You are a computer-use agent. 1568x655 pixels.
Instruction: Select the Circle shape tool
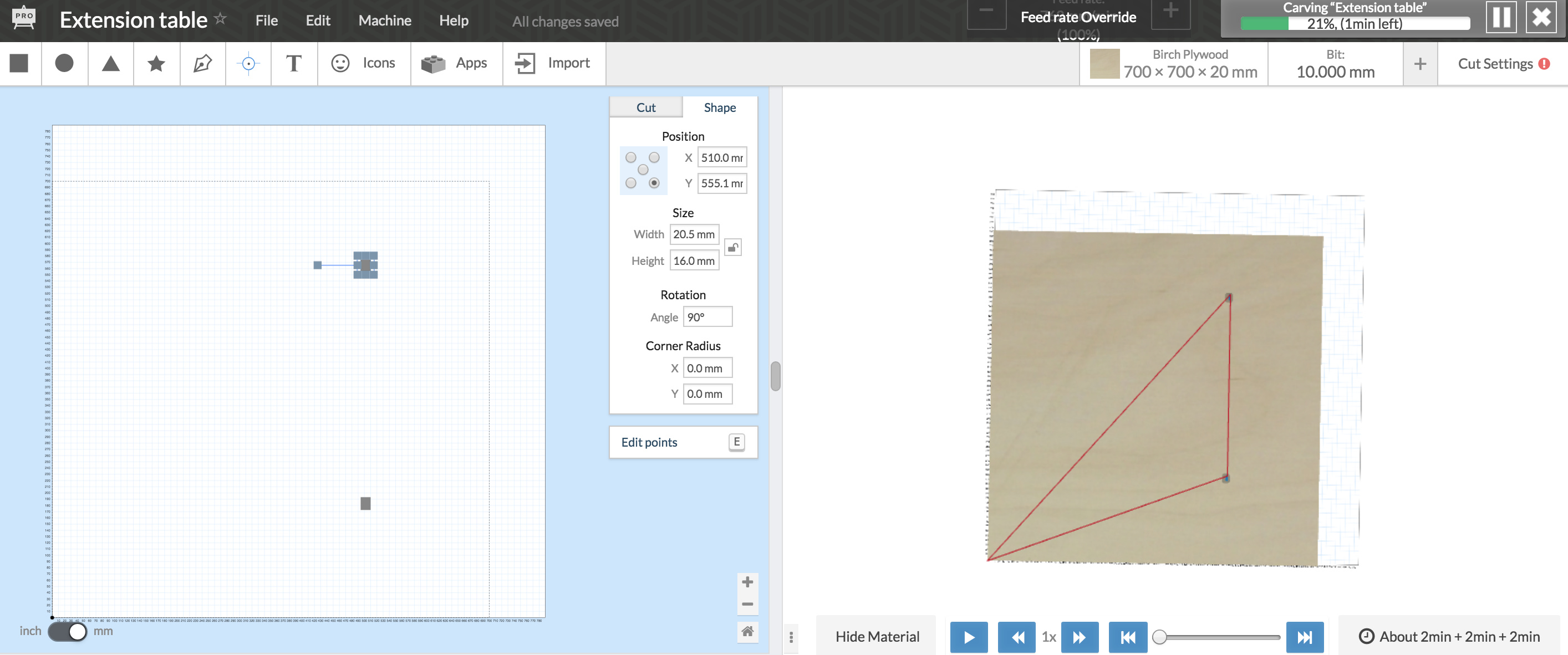(x=64, y=63)
